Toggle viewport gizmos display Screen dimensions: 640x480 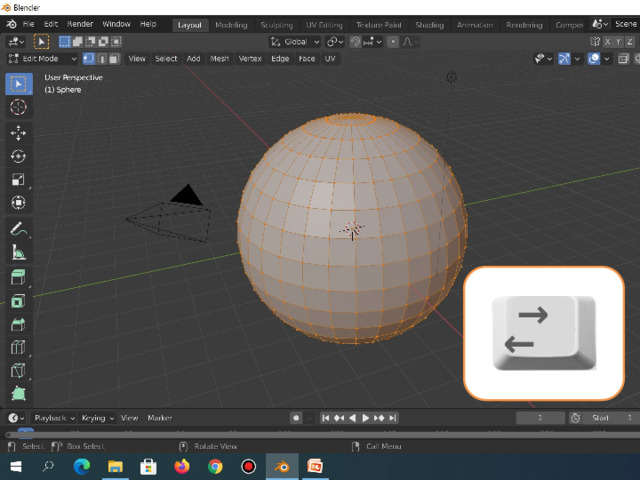tap(564, 59)
